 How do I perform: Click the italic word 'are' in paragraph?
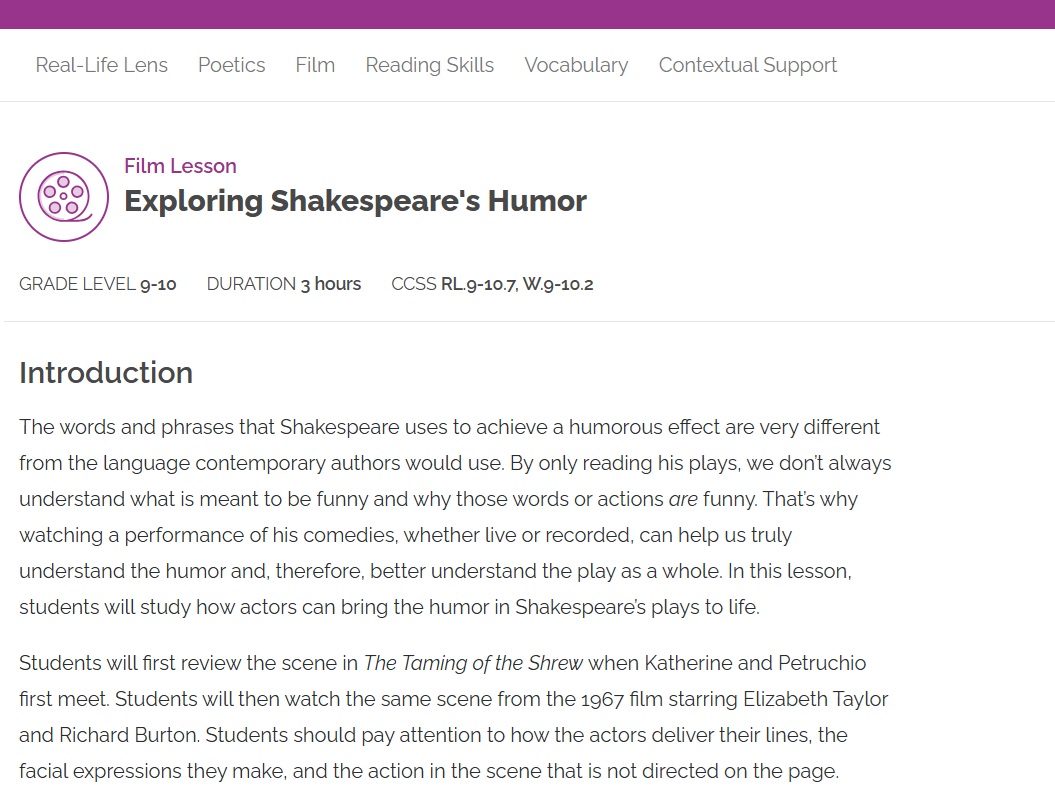tap(683, 499)
